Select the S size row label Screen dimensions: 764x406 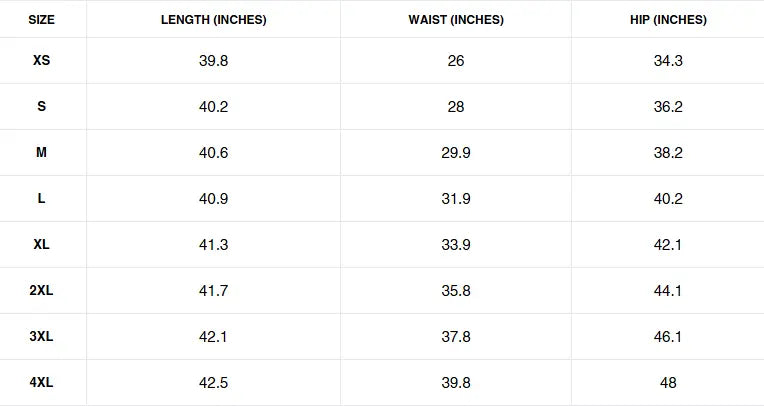(41, 107)
